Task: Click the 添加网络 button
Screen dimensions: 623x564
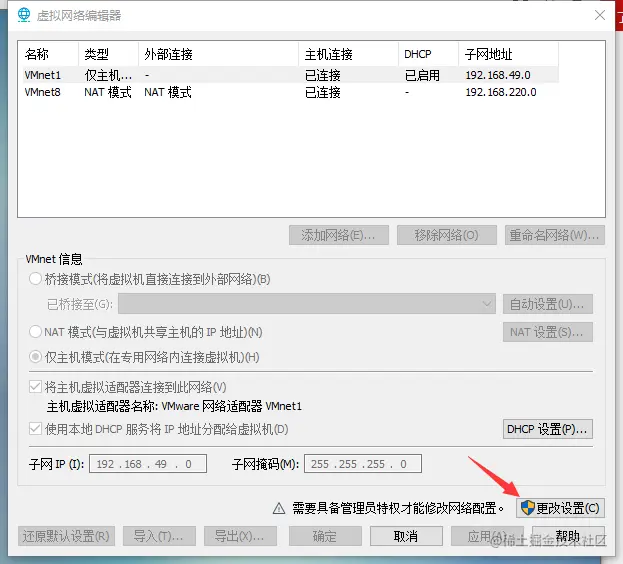Action: tap(339, 235)
